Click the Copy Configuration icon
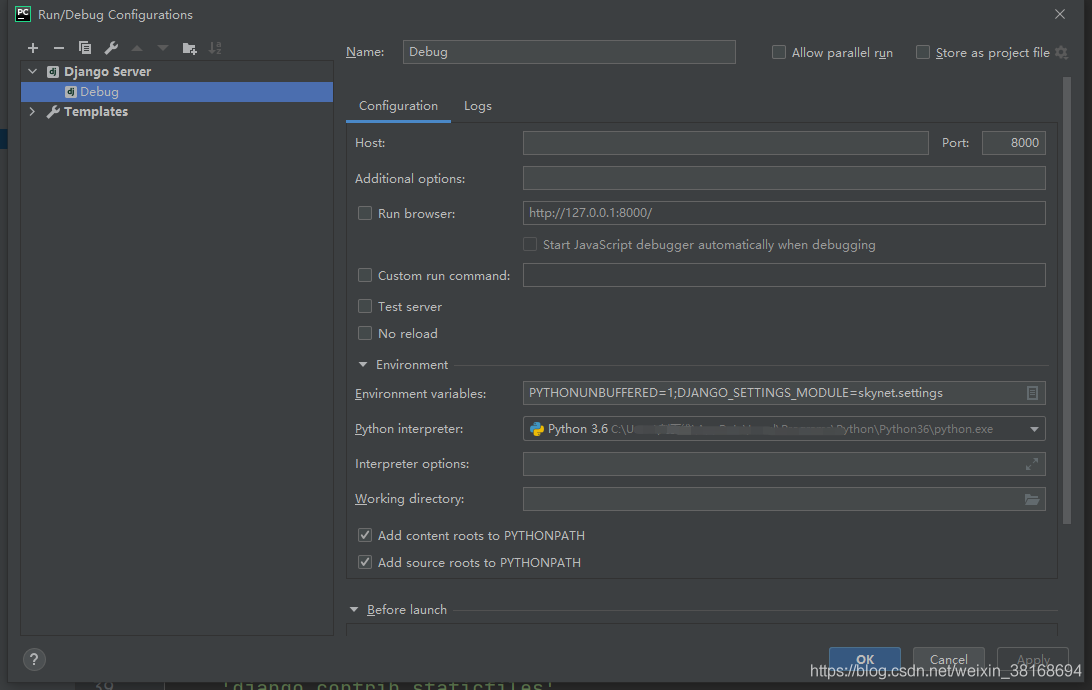The image size is (1092, 690). (x=85, y=48)
